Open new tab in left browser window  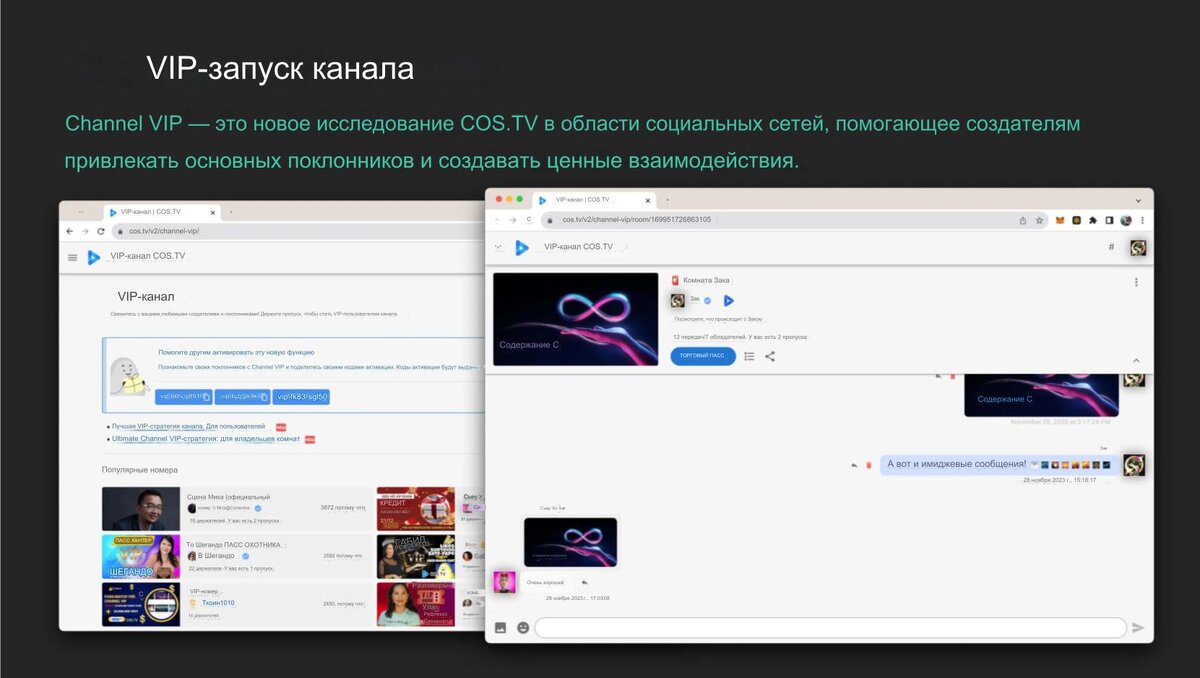[231, 212]
